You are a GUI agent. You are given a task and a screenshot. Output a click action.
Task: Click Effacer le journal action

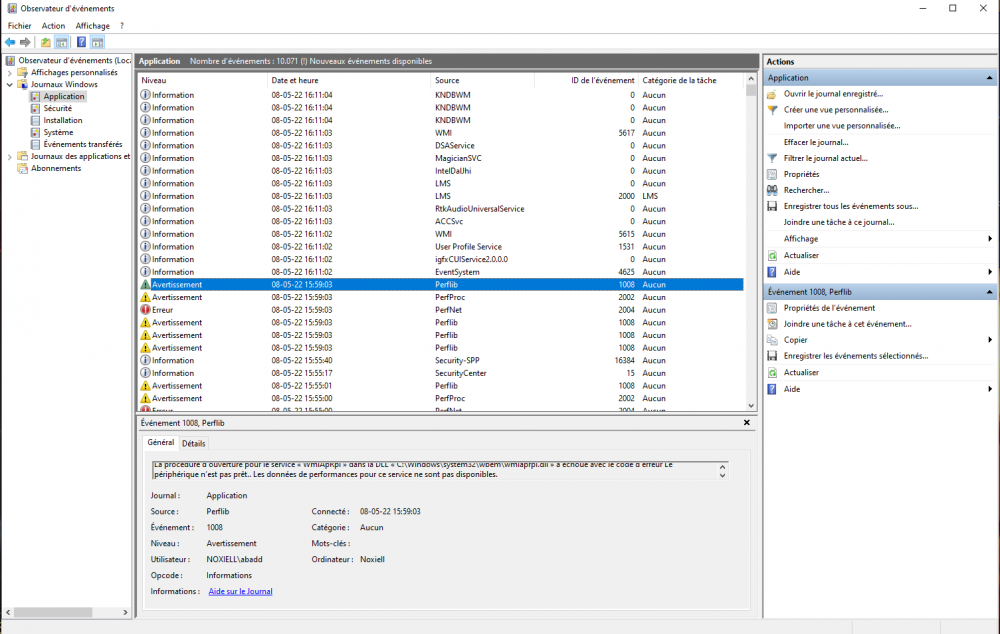(815, 142)
